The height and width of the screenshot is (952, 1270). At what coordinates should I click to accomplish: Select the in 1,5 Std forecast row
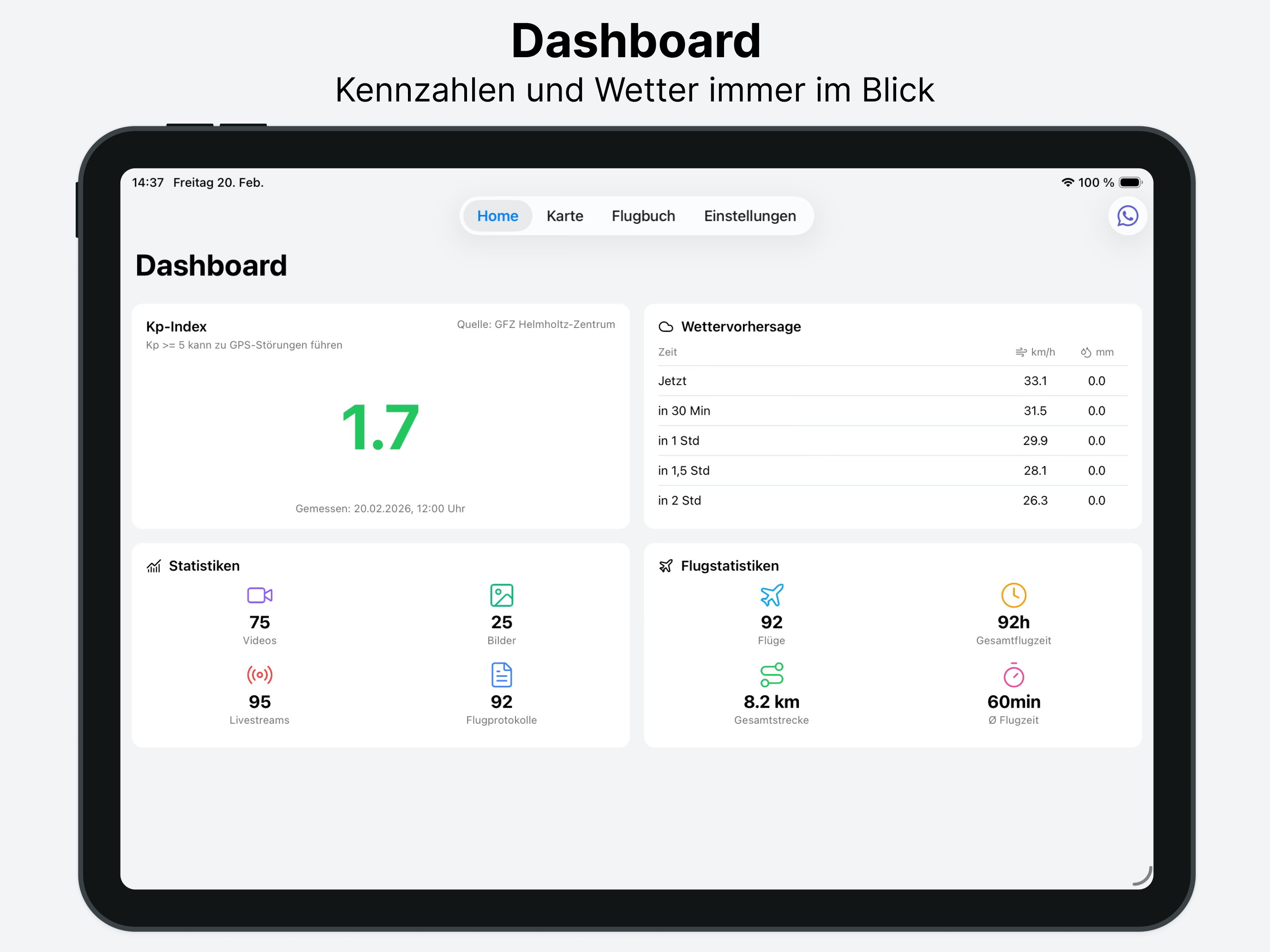(x=892, y=470)
